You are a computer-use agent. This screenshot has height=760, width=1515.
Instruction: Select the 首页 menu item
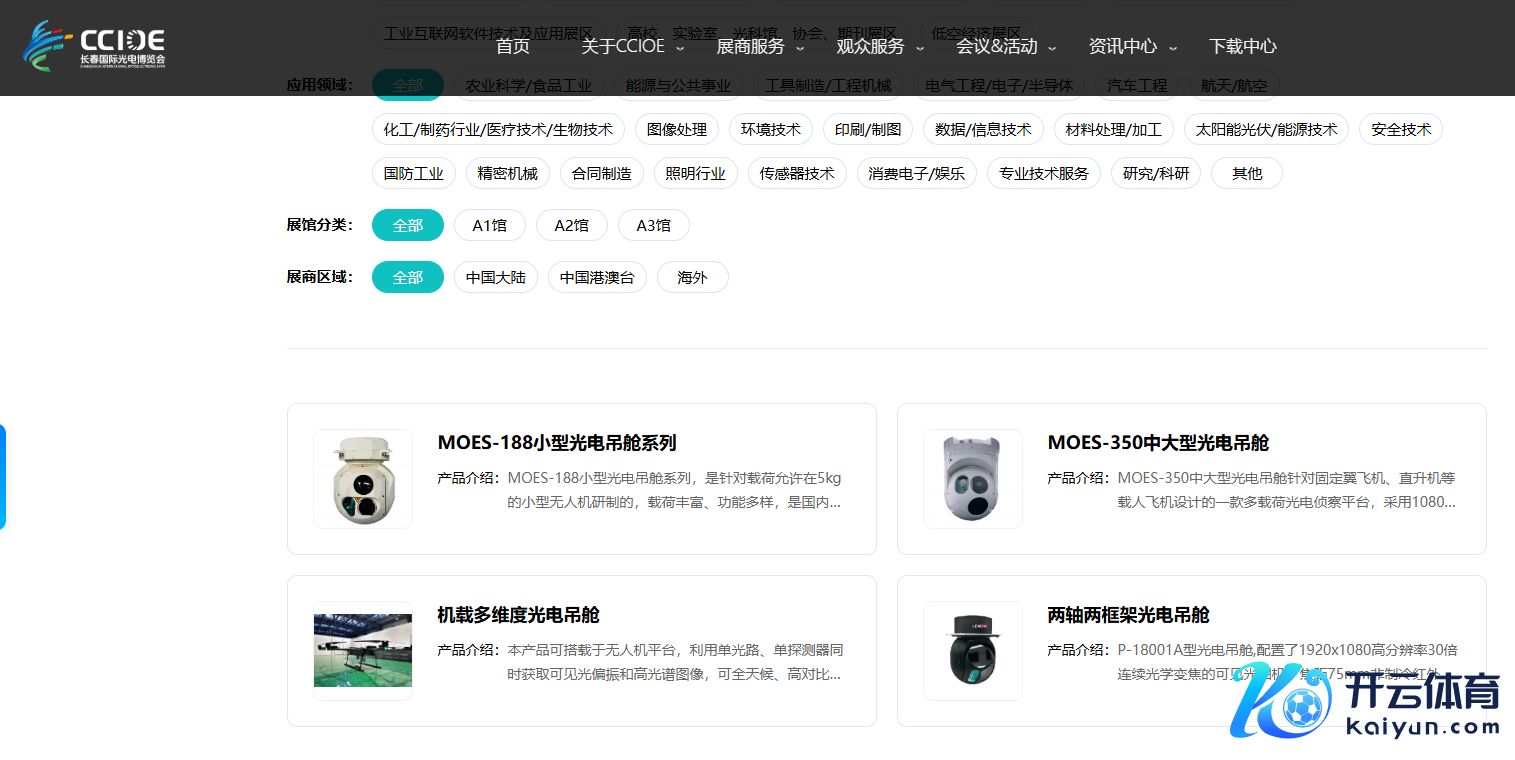pyautogui.click(x=512, y=46)
